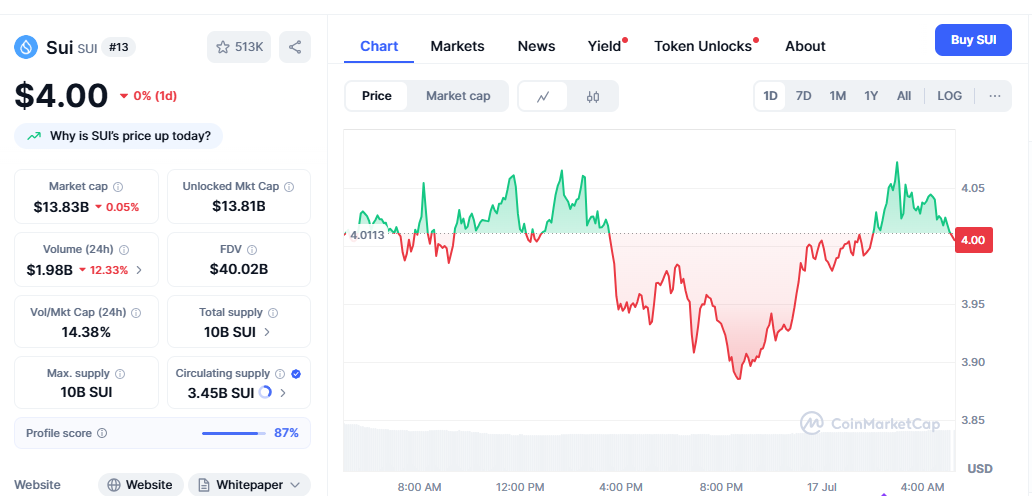Click the Market cap info icon
This screenshot has height=496, width=1032.
tap(118, 186)
